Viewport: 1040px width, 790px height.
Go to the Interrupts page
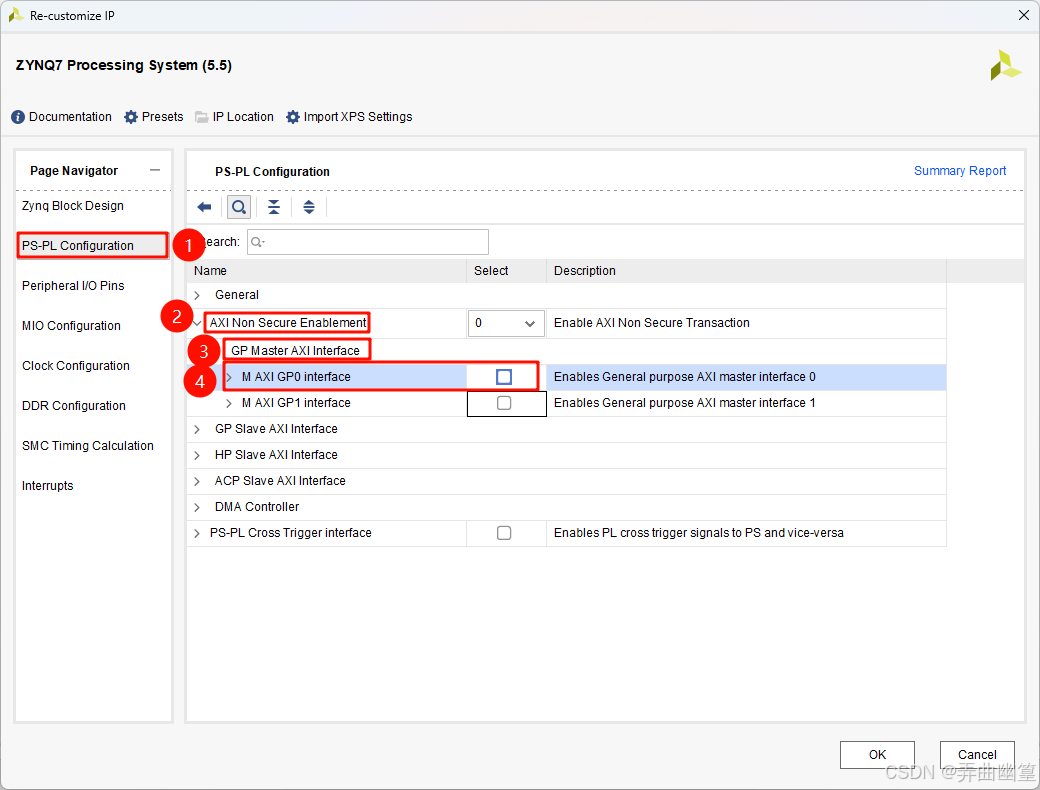click(48, 486)
